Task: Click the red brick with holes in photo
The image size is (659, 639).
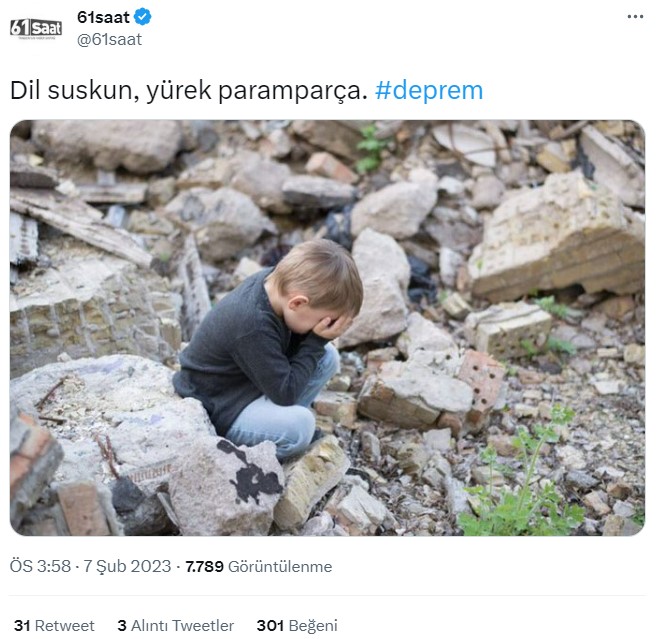Action: coord(482,382)
